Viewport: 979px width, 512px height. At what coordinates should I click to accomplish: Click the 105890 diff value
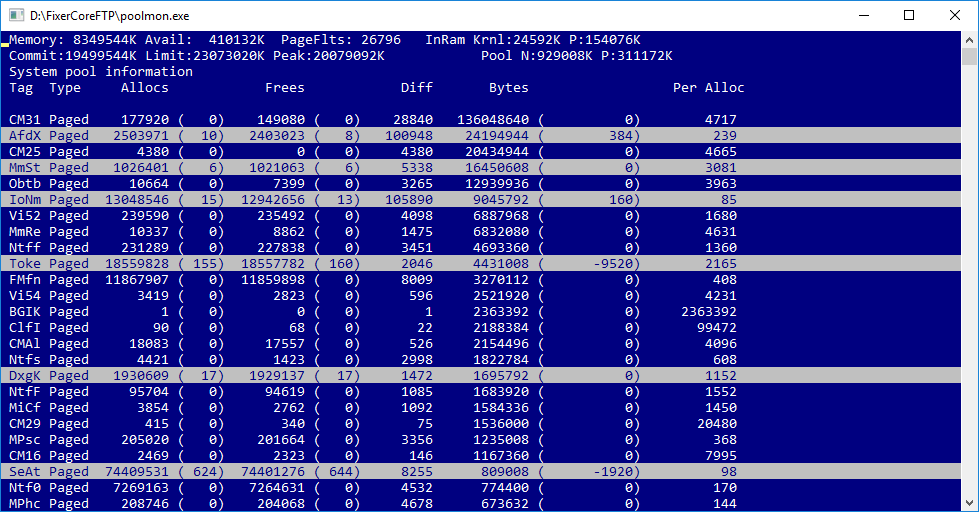point(409,200)
